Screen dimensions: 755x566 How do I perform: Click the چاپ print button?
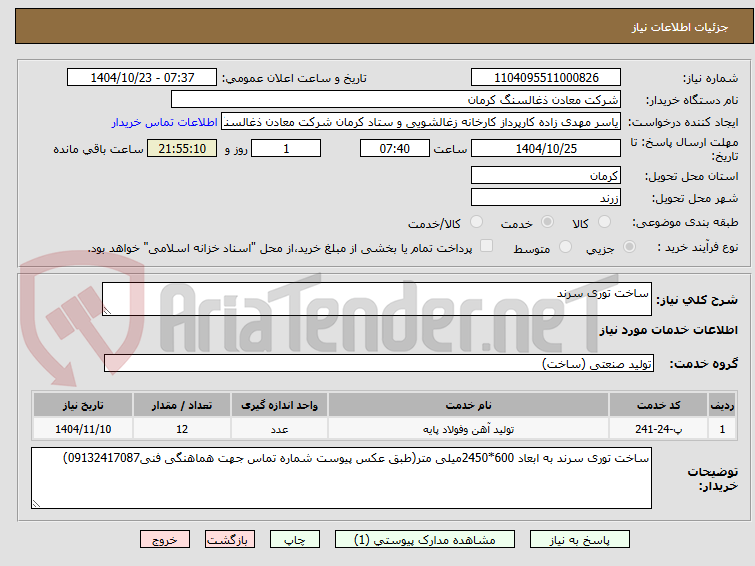click(295, 540)
